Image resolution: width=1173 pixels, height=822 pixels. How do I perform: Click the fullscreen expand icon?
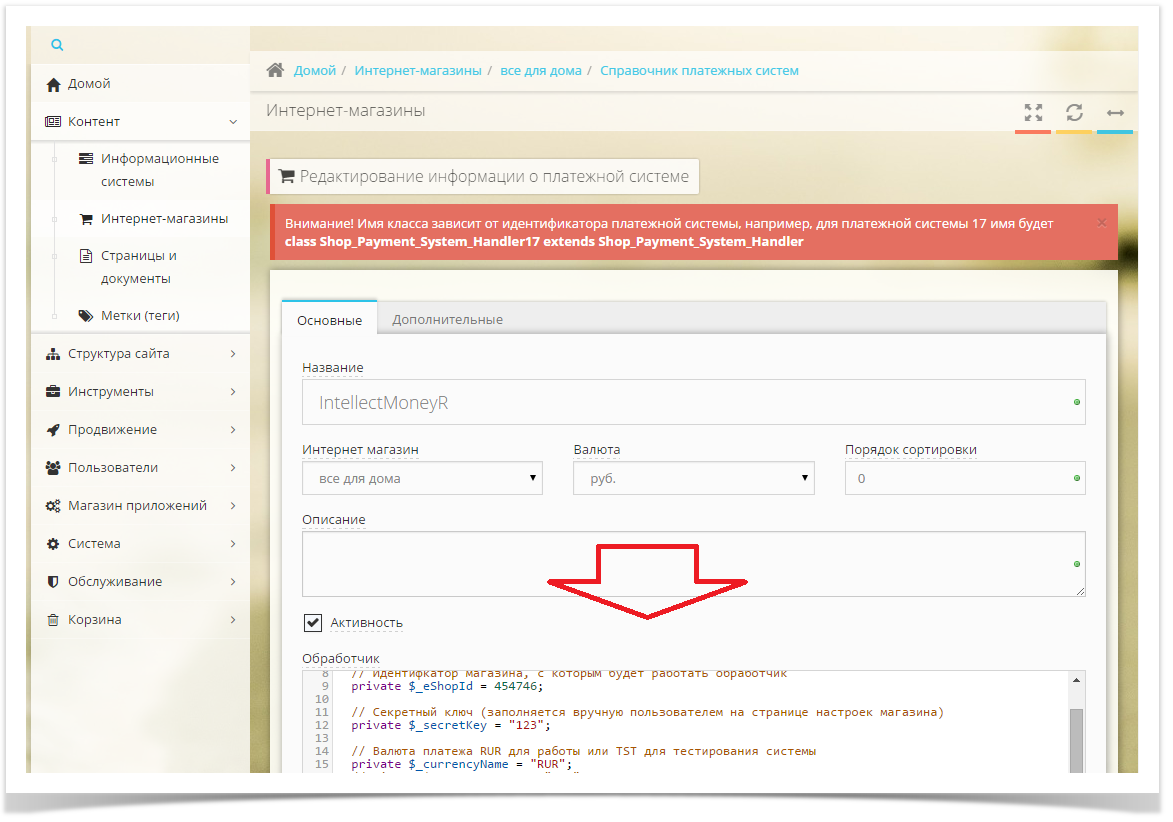(1033, 112)
